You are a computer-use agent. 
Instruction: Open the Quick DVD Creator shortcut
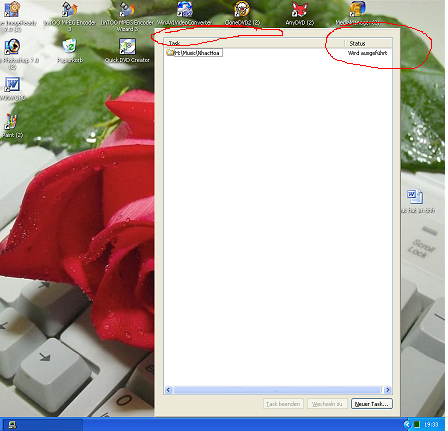(x=127, y=47)
